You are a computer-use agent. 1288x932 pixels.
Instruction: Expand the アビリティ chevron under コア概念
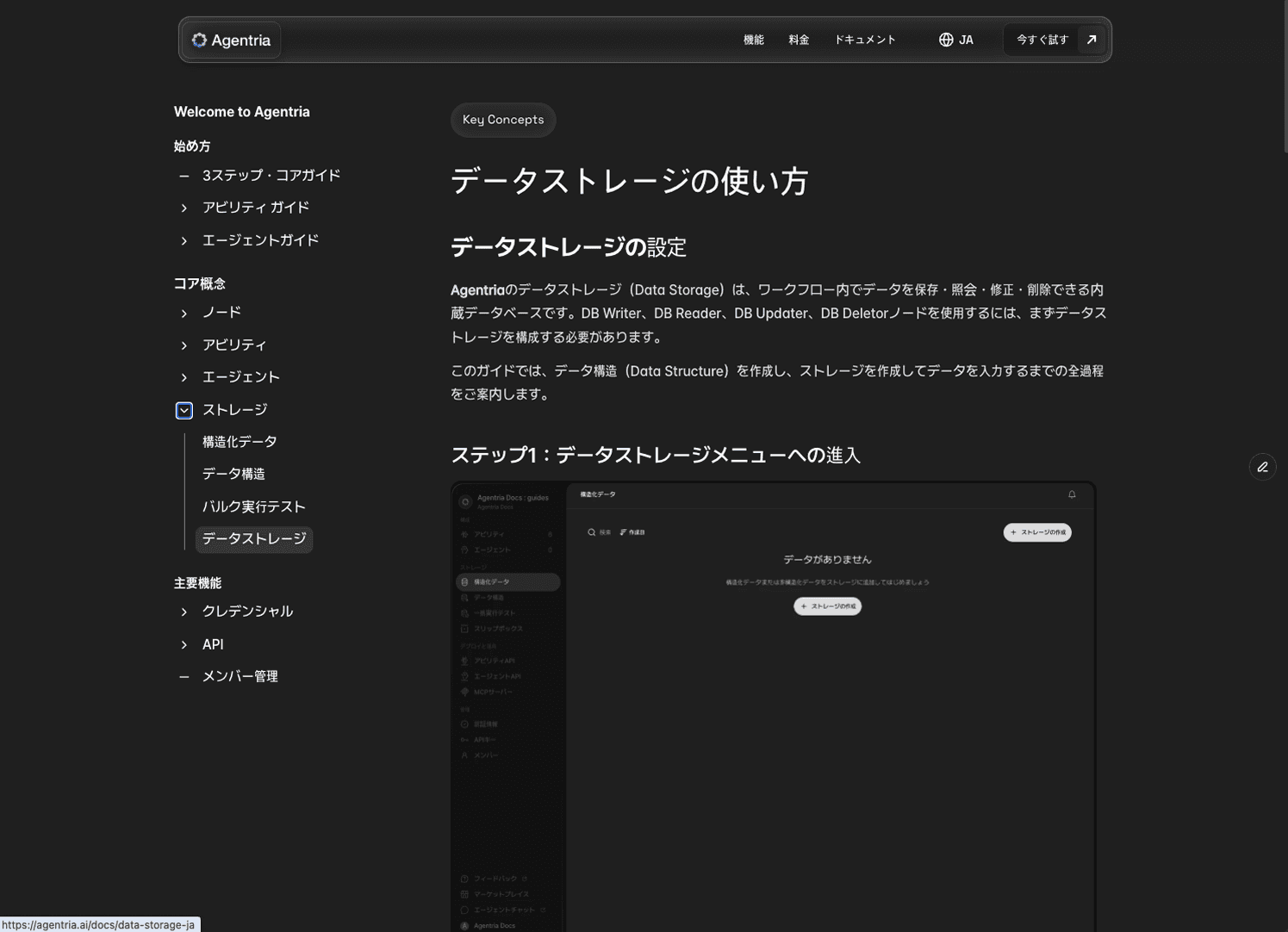tap(184, 346)
